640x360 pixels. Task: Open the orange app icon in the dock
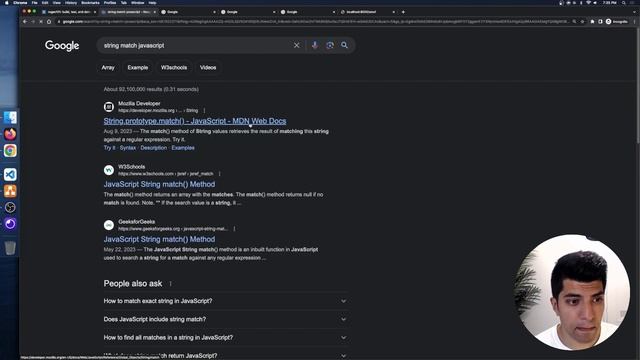tap(10, 191)
